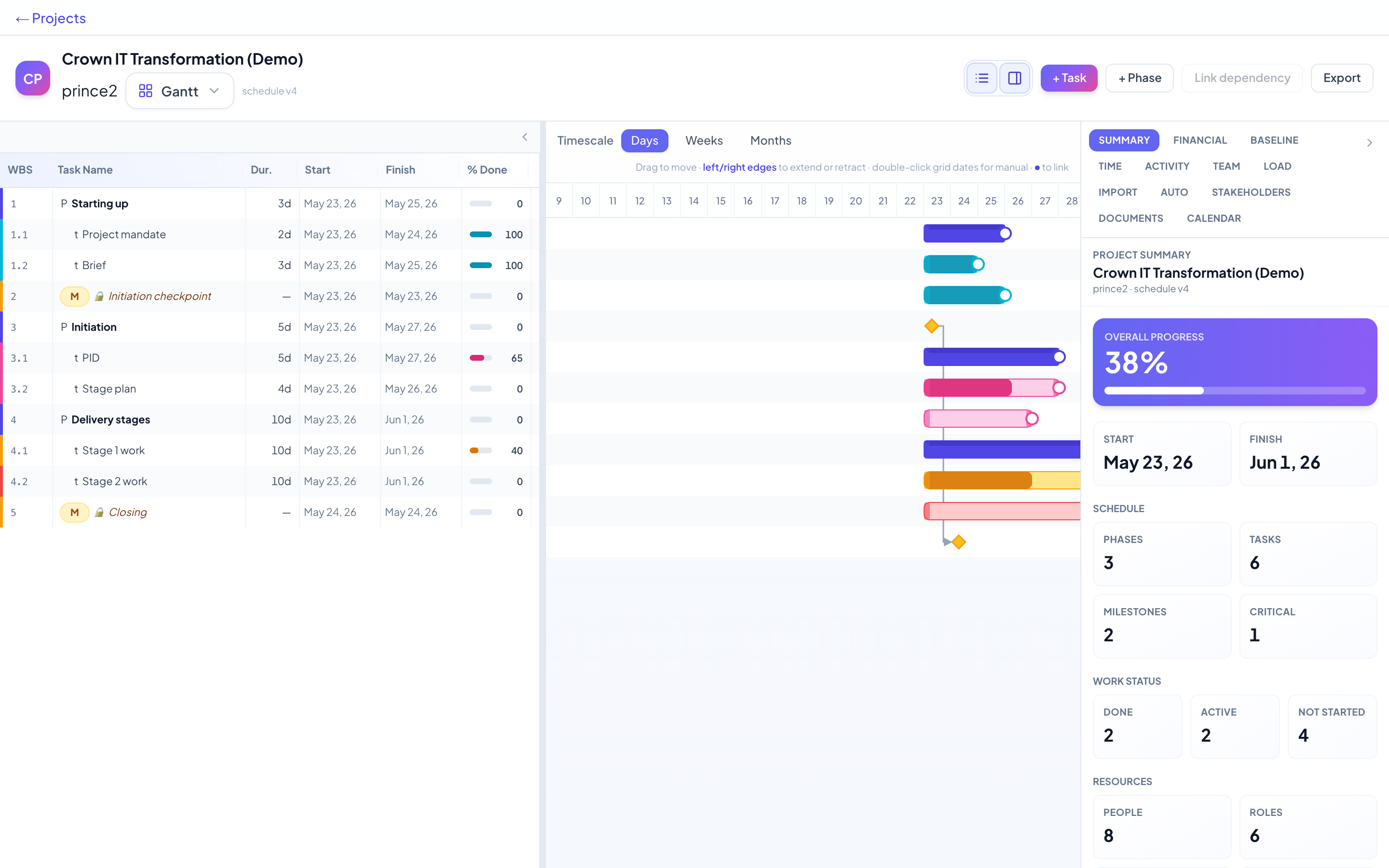Image resolution: width=1389 pixels, height=868 pixels.
Task: Click the CP project avatar
Action: [33, 78]
